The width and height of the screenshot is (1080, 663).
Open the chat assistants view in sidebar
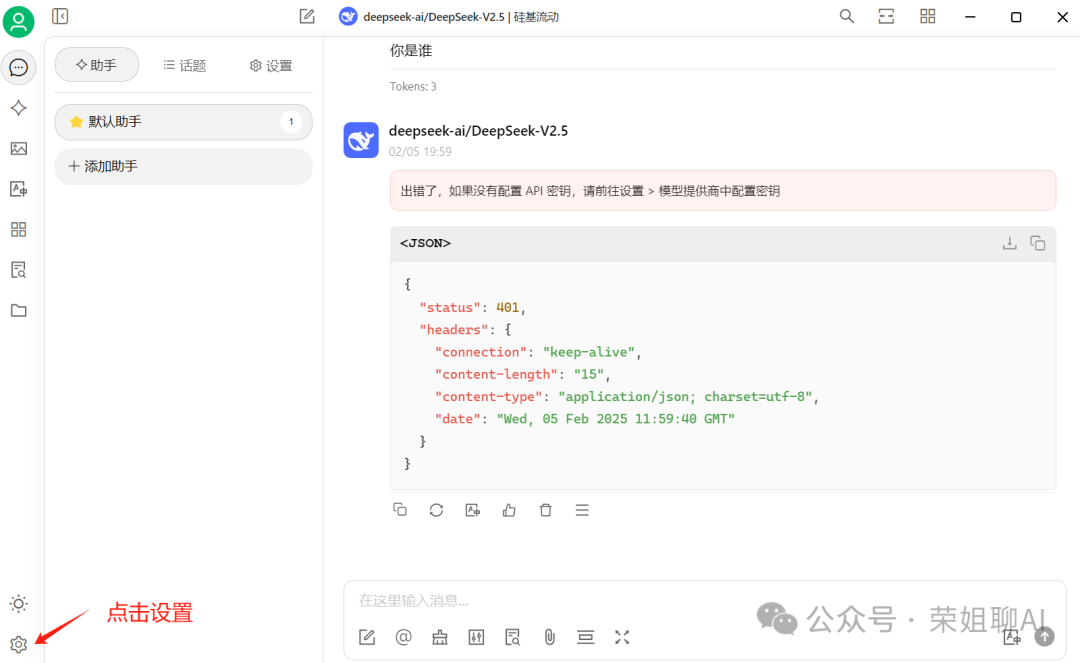[x=19, y=67]
